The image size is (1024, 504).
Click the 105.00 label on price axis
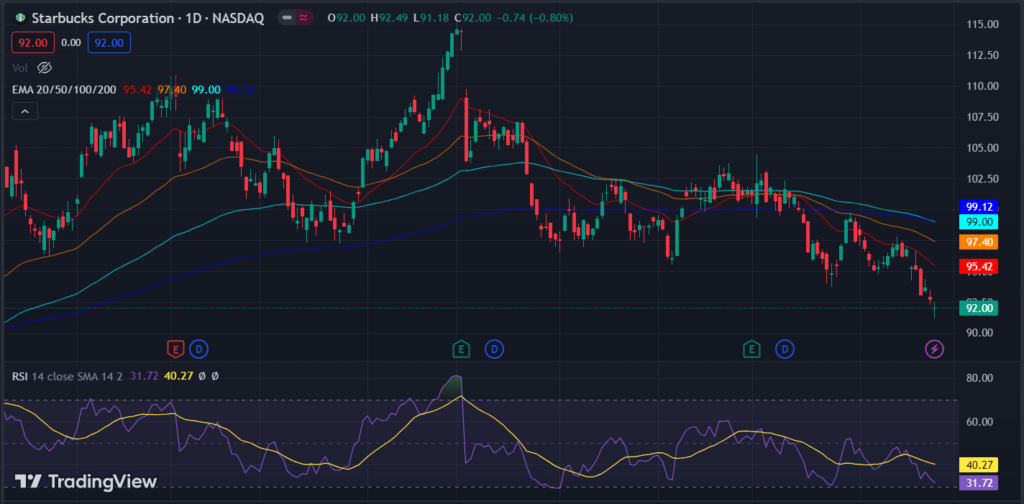(x=982, y=148)
